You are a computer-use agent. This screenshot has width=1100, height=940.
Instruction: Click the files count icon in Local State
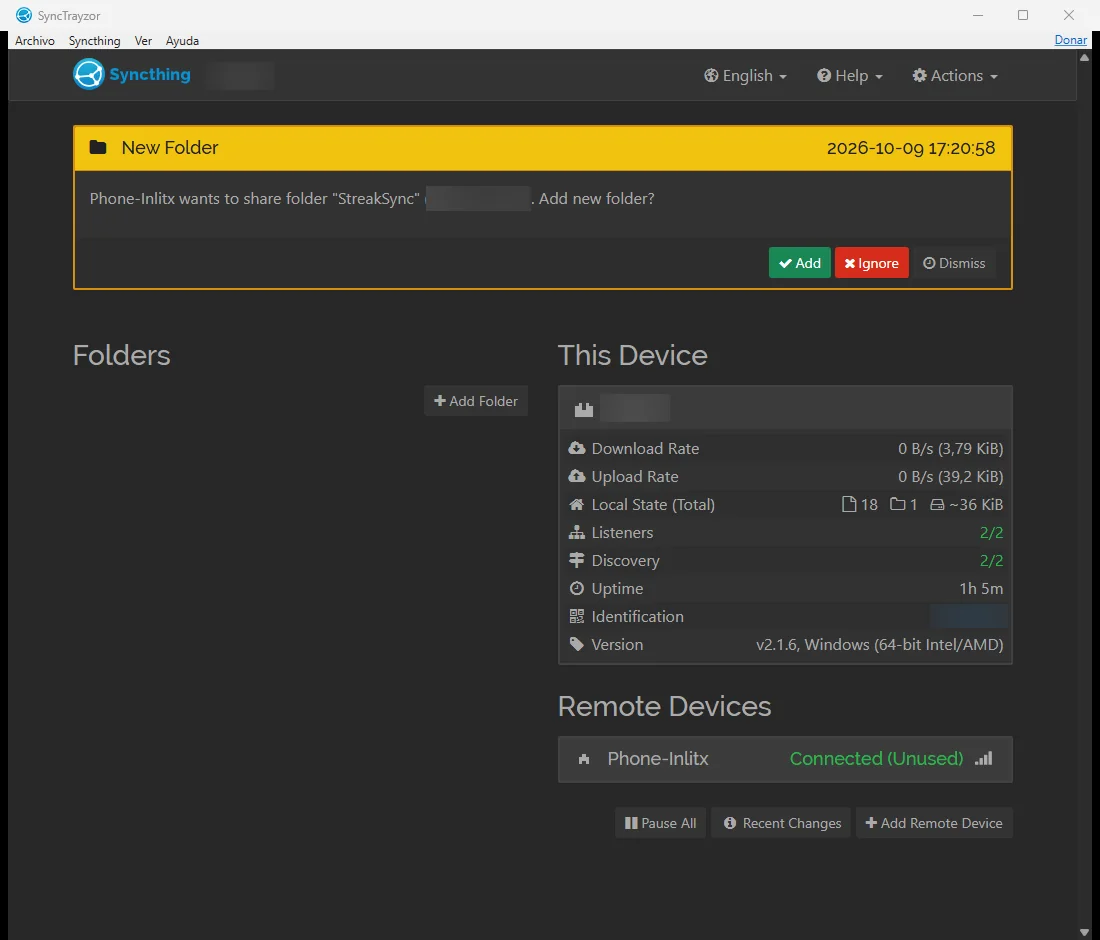(849, 504)
